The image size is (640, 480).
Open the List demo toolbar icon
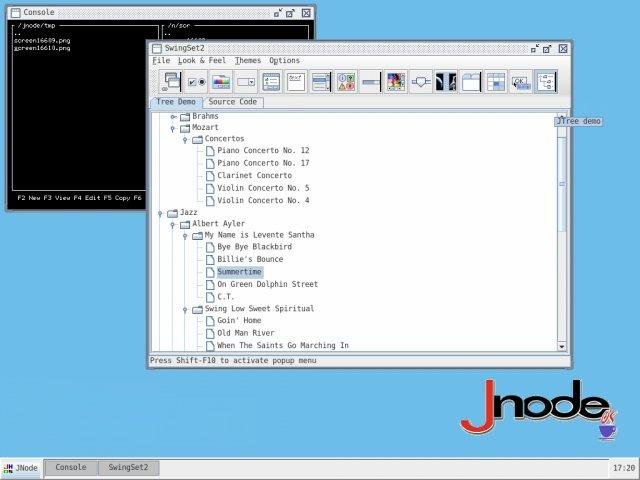(x=321, y=82)
